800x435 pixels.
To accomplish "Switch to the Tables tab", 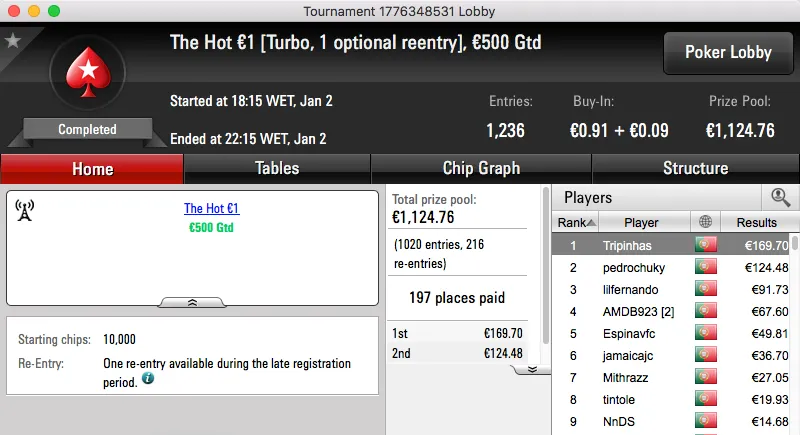I will tap(277, 168).
